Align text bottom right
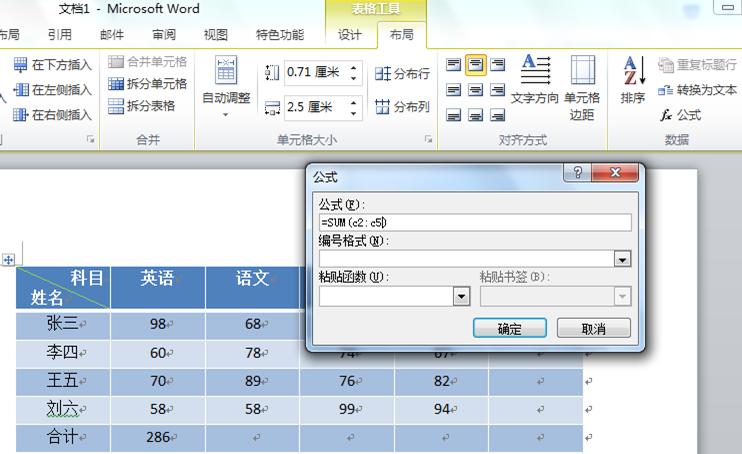Image resolution: width=742 pixels, height=454 pixels. [497, 115]
